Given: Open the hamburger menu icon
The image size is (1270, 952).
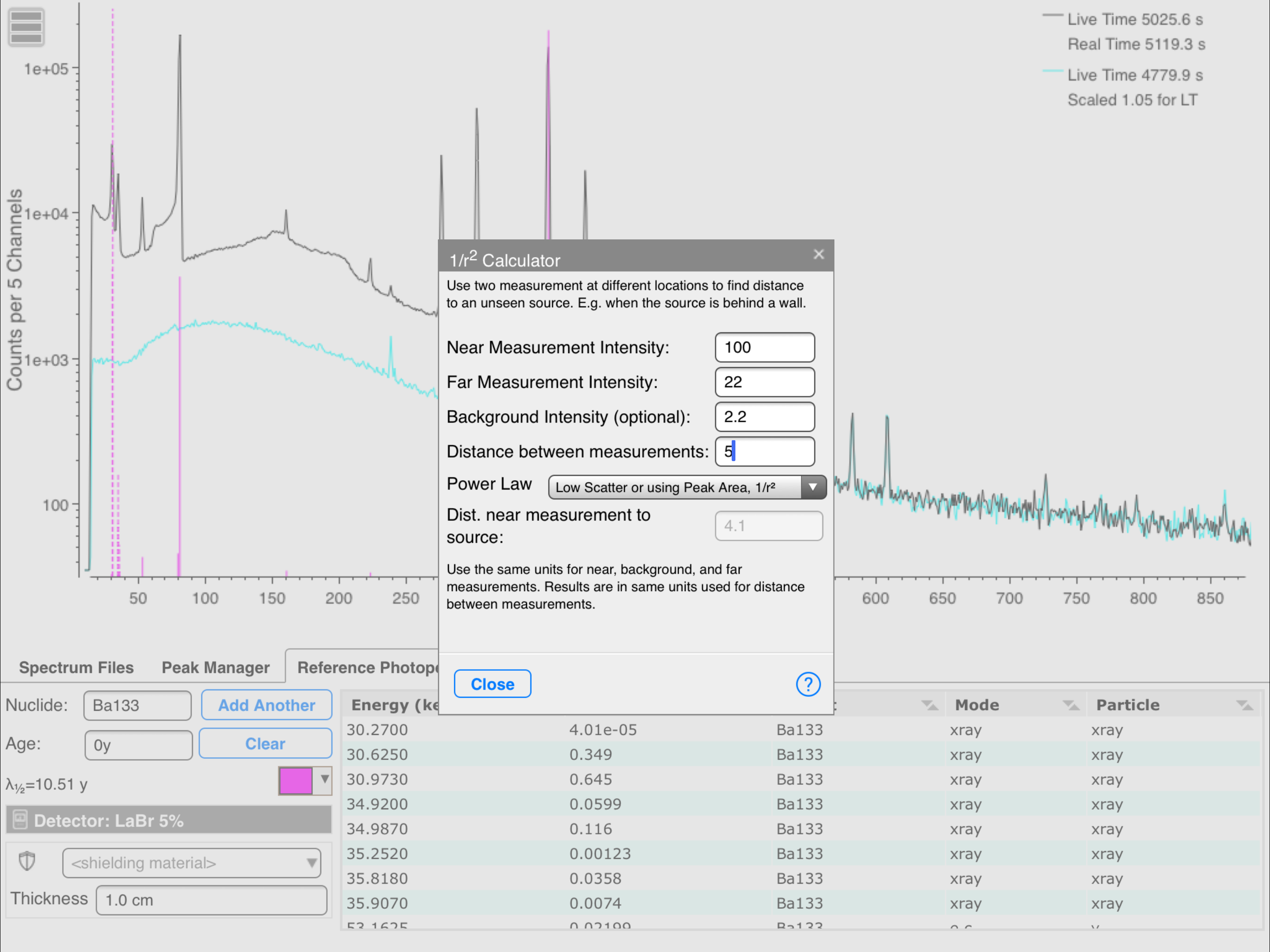Looking at the screenshot, I should click(26, 27).
